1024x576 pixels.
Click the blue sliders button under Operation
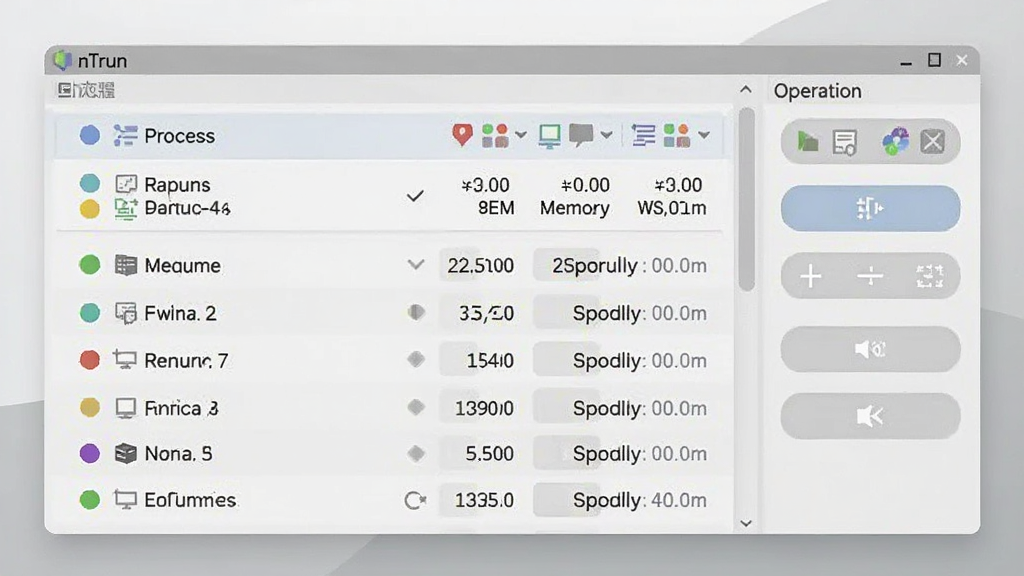[x=871, y=208]
